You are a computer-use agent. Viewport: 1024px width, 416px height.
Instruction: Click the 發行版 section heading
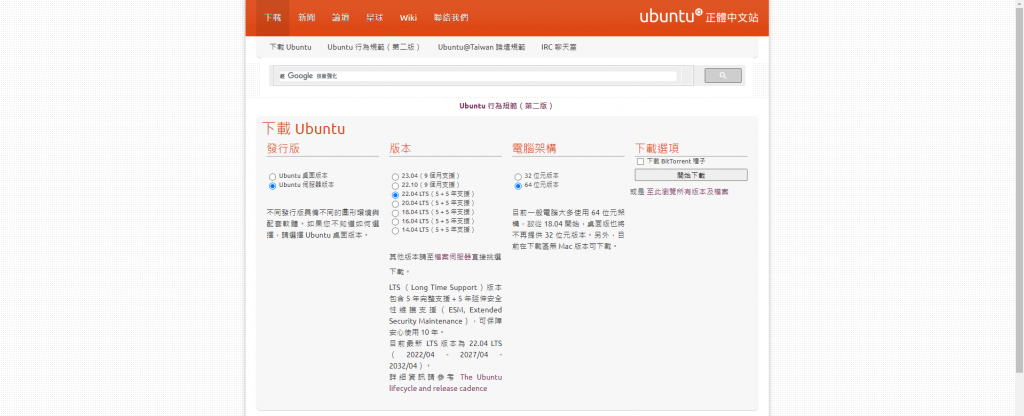click(x=283, y=148)
